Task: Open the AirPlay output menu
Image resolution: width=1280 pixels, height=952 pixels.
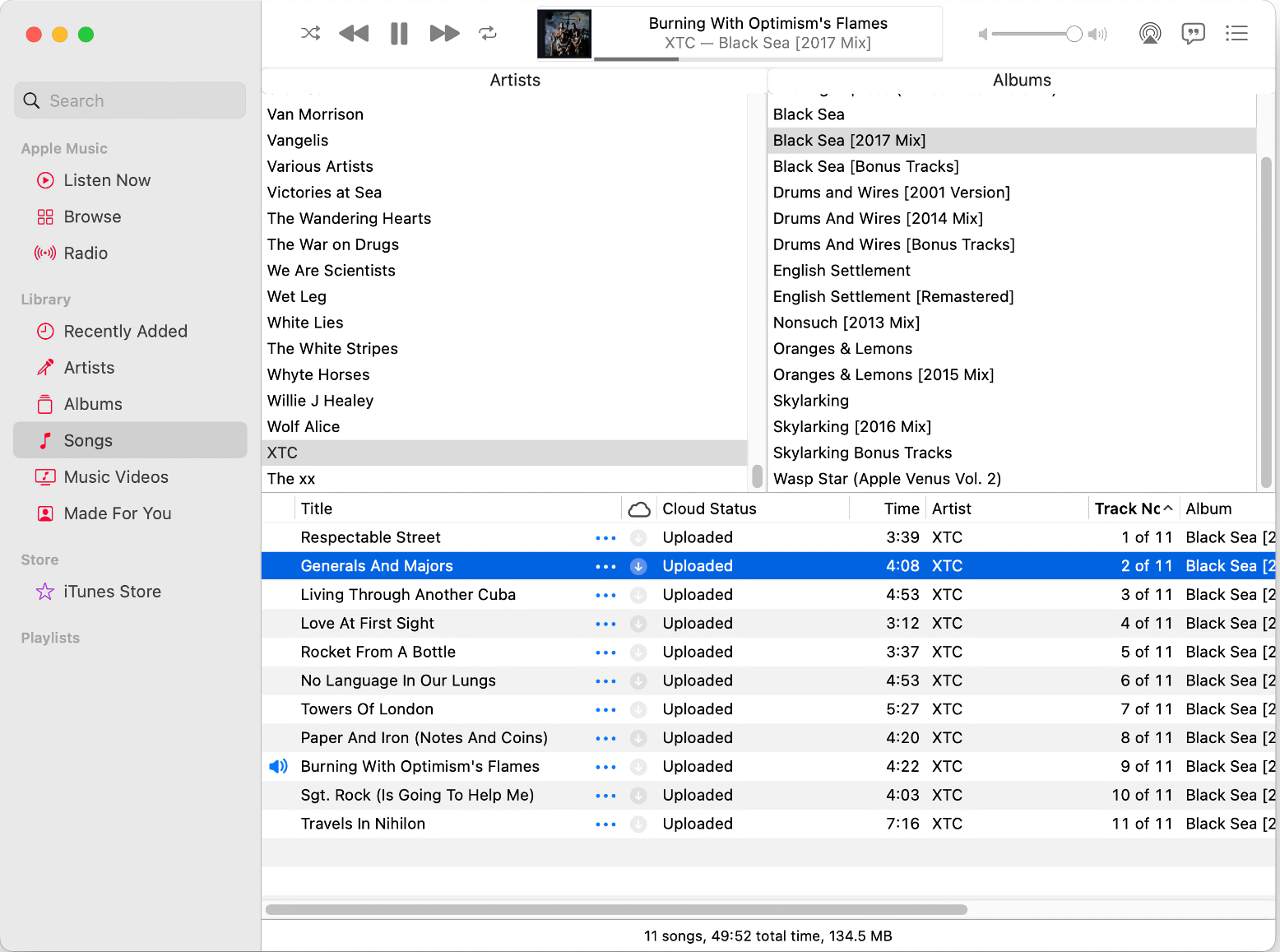Action: click(1149, 33)
